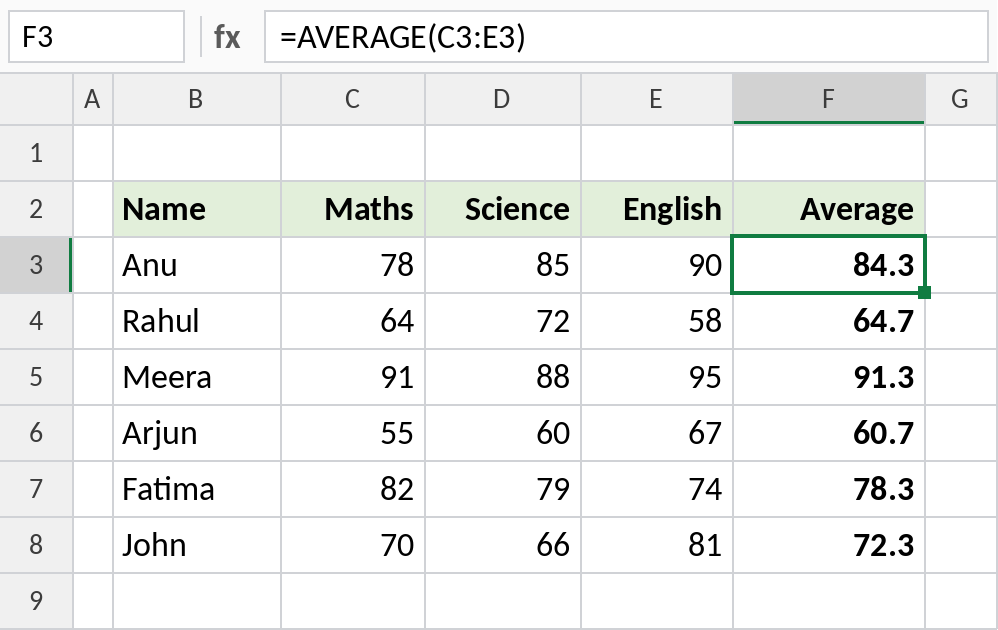The height and width of the screenshot is (630, 998).
Task: Select the cell containing Rahul
Action: 197,321
